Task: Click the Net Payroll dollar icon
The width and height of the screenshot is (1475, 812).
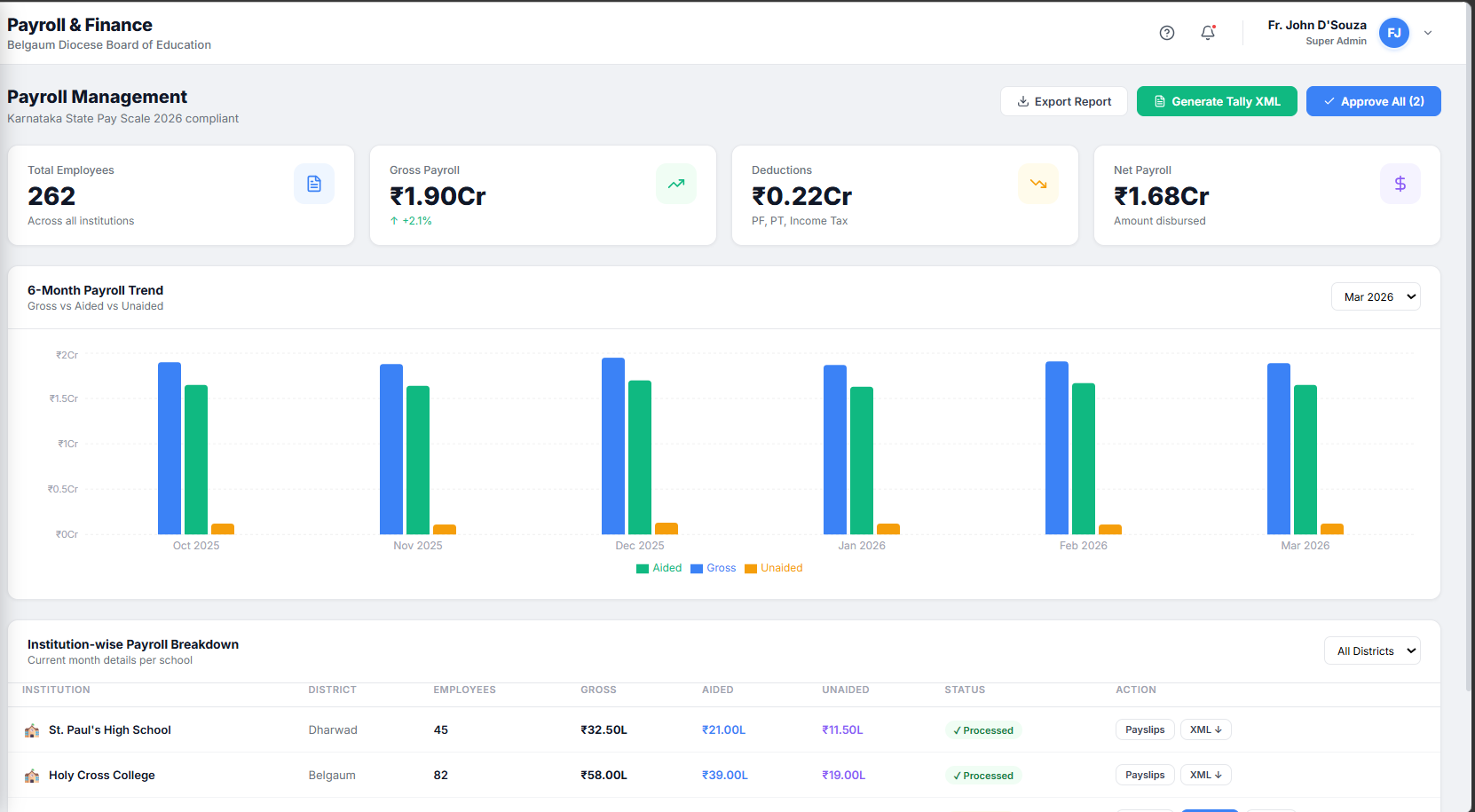Action: pyautogui.click(x=1400, y=184)
